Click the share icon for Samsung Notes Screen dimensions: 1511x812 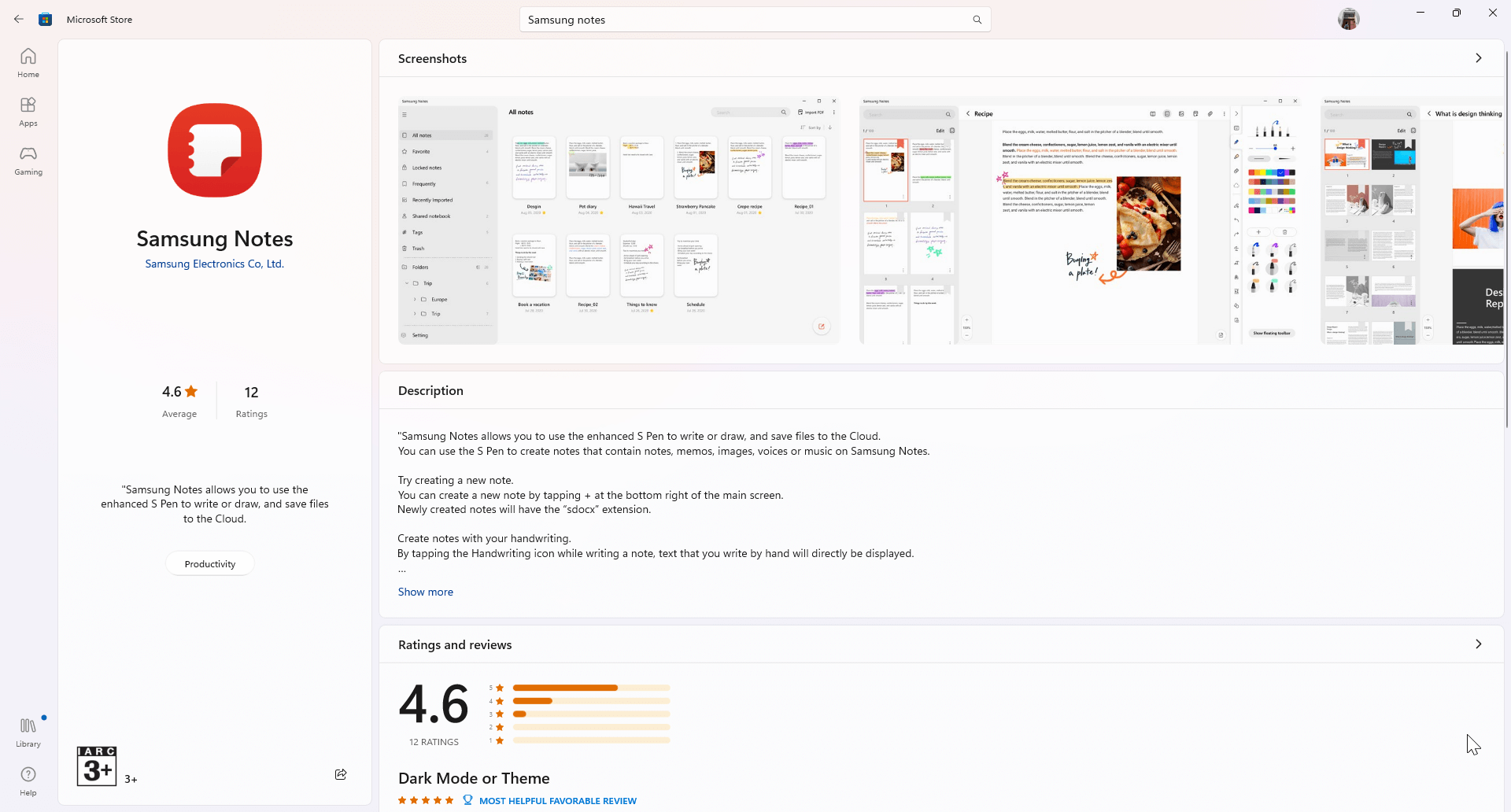click(x=341, y=774)
